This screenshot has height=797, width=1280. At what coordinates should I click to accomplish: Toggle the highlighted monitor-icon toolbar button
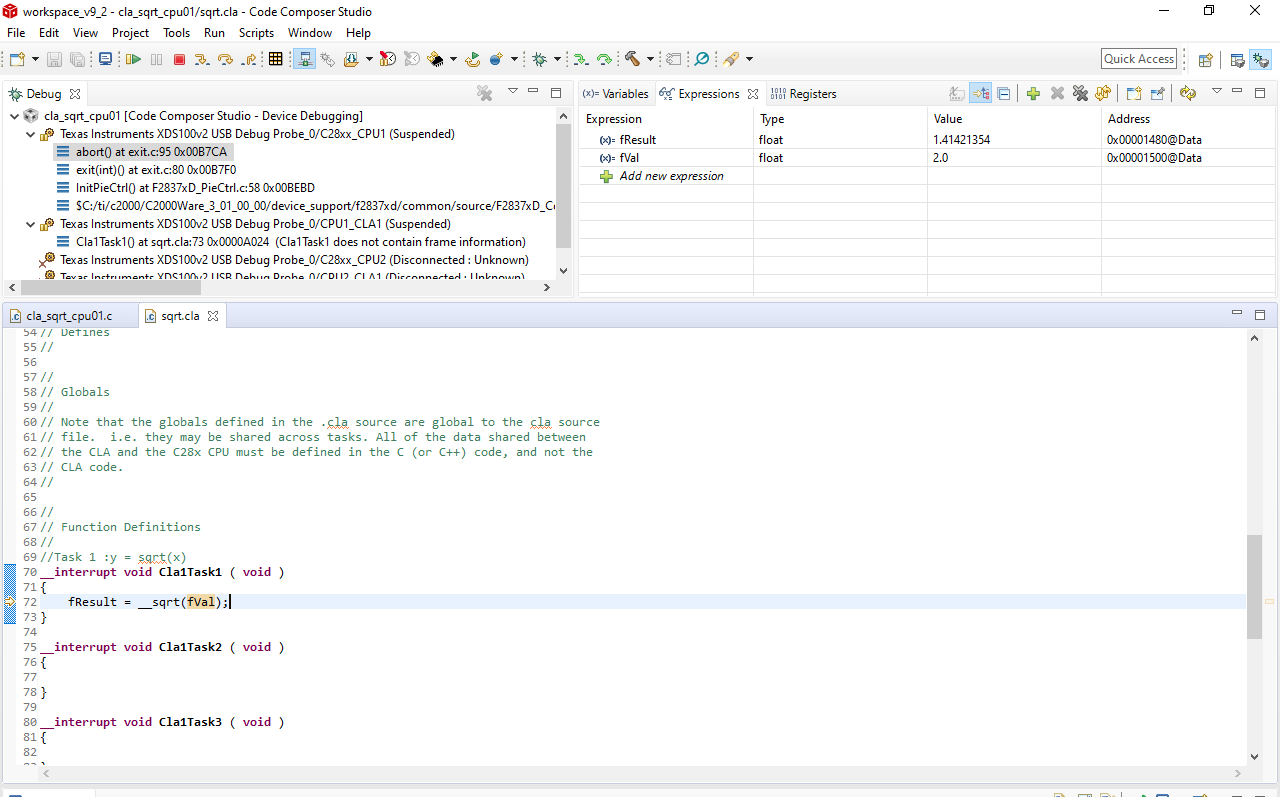coord(305,60)
